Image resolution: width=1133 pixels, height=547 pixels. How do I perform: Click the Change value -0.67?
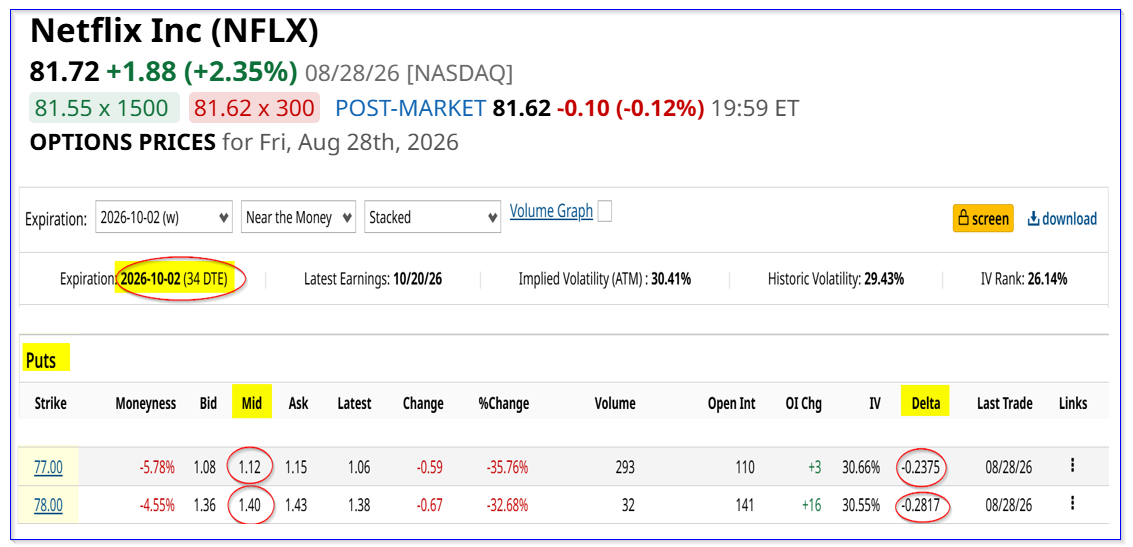pyautogui.click(x=430, y=505)
